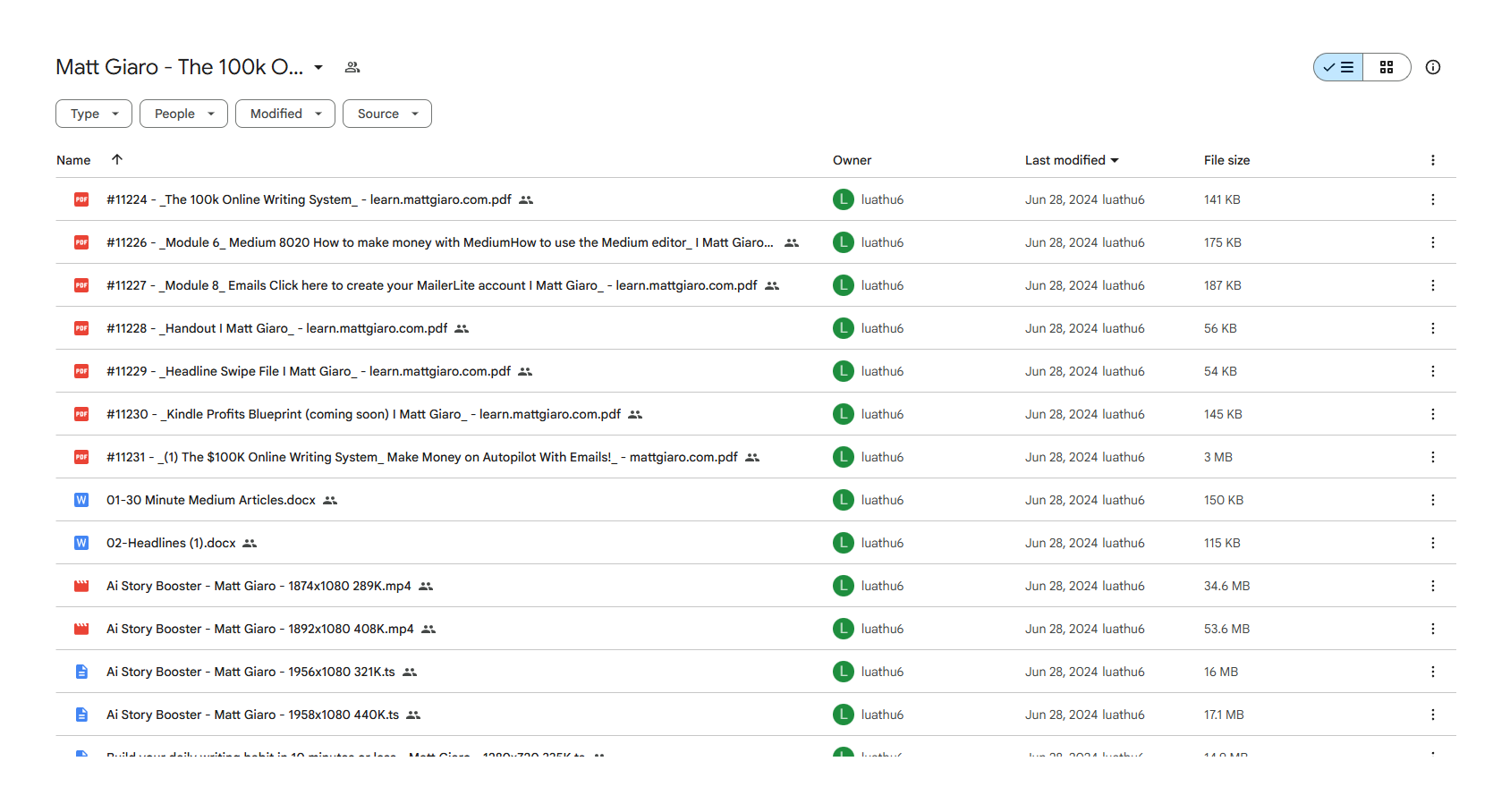This screenshot has width=1510, height=812.
Task: Open more actions for #11228 Handout file
Action: coord(1433,328)
